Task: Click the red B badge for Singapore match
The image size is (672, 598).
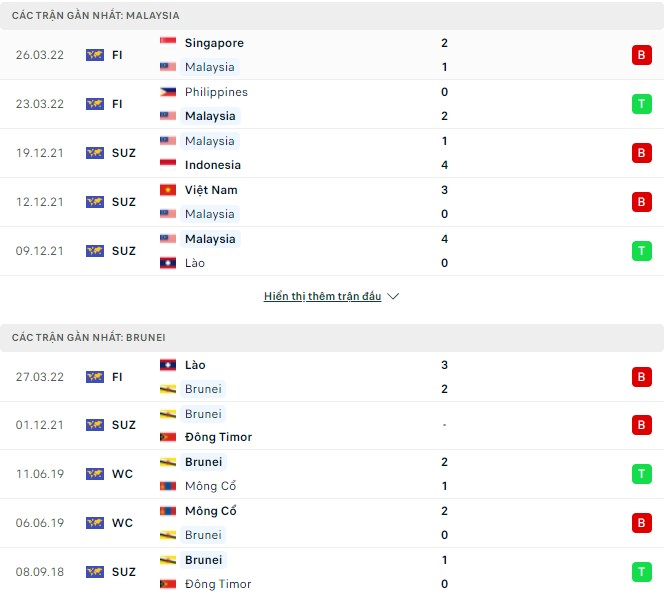Action: [x=640, y=55]
